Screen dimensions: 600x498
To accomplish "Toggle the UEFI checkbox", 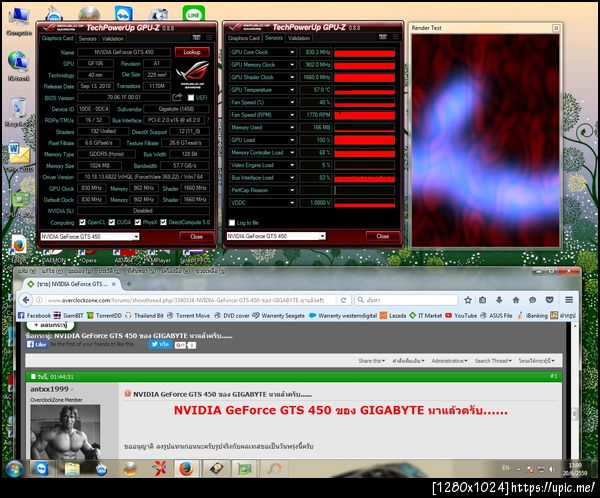I will (191, 98).
